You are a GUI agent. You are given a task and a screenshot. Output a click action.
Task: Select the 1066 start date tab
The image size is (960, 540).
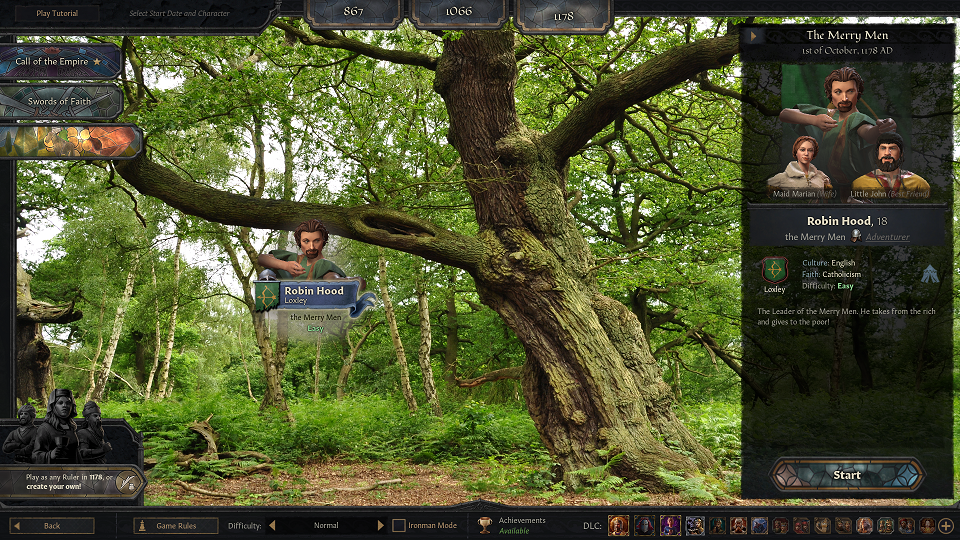[459, 14]
